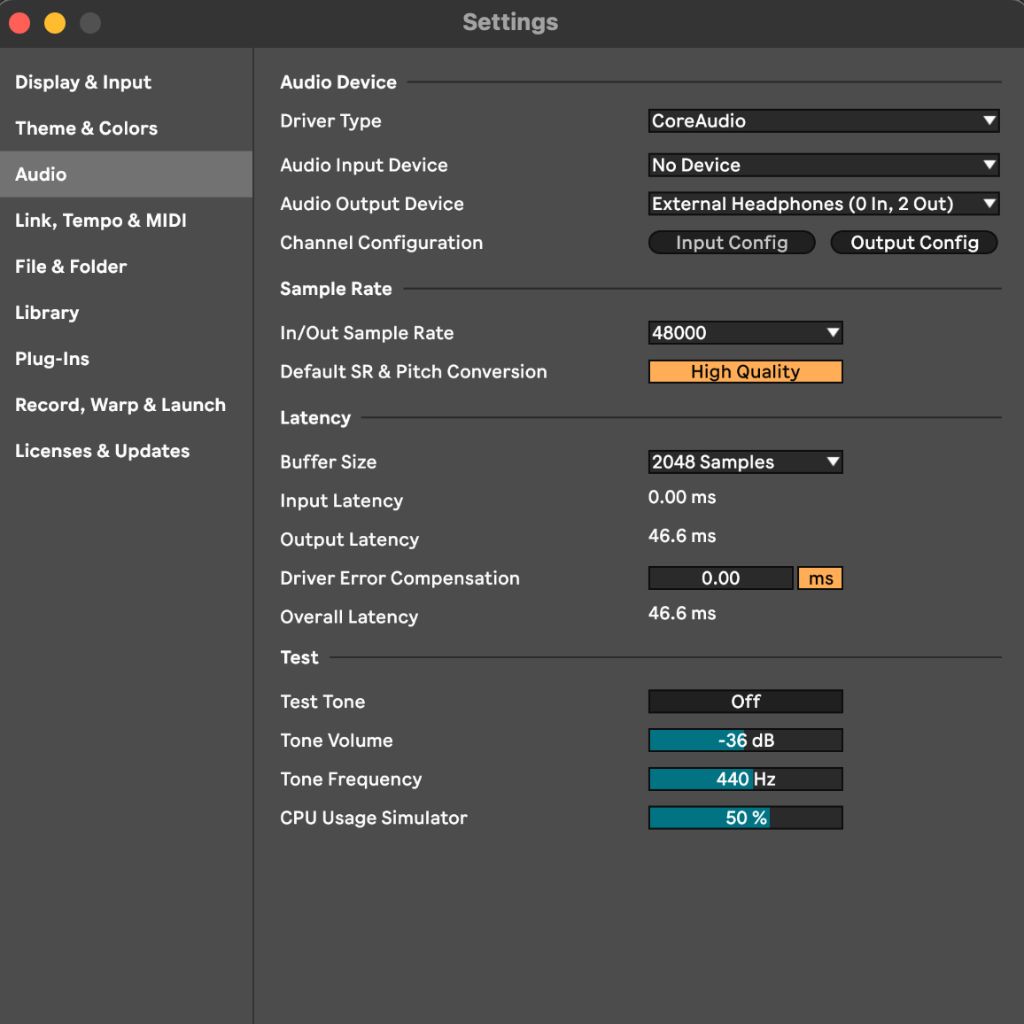Click the CPU Usage Simulator control

[x=744, y=817]
